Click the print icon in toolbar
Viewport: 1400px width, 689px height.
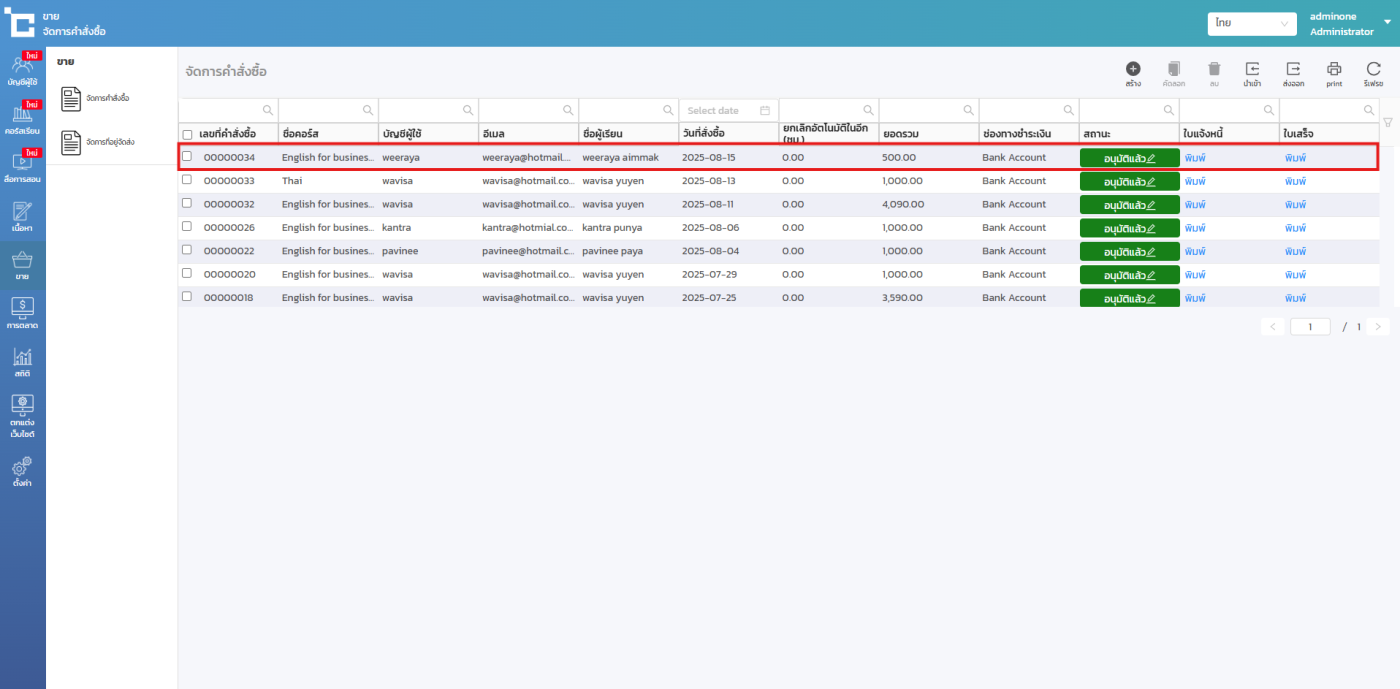point(1334,69)
